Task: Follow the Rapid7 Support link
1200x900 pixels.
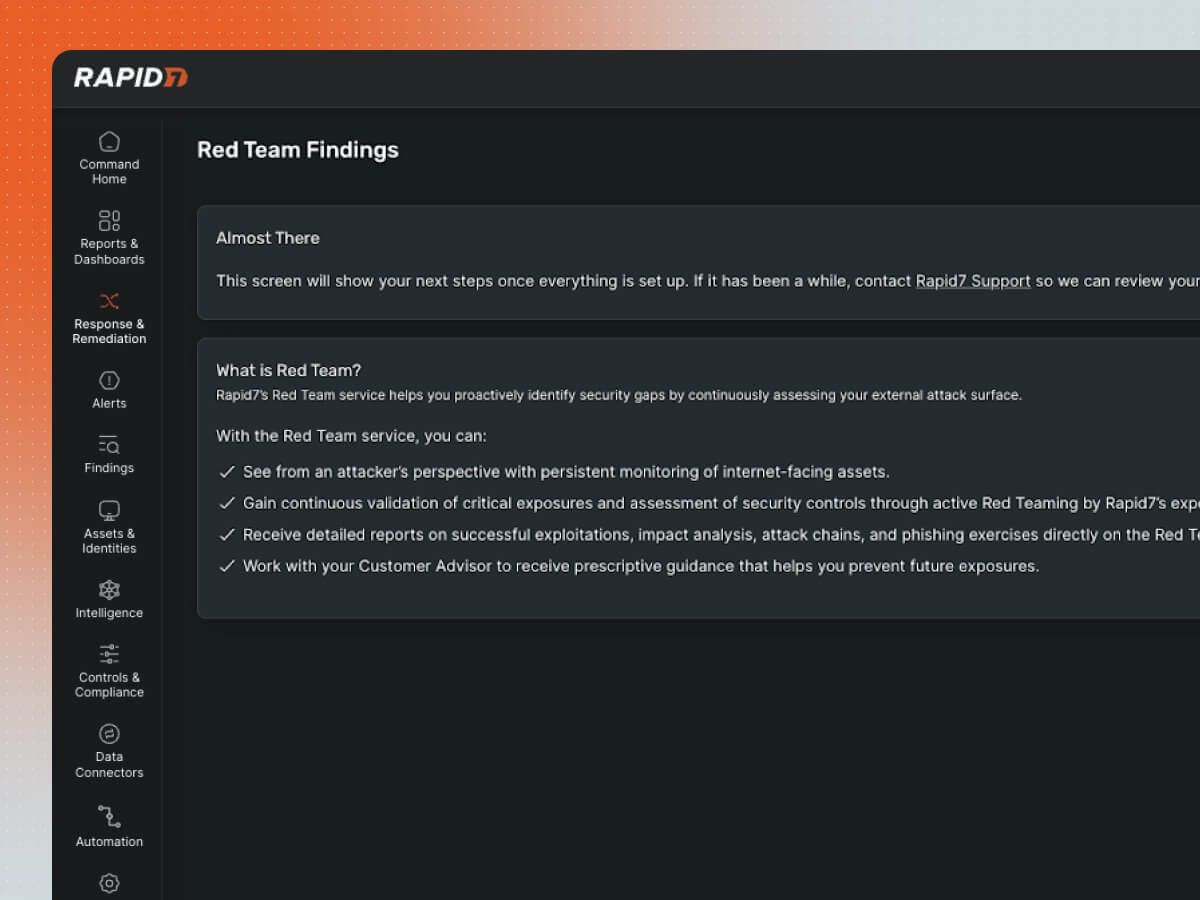Action: [972, 281]
